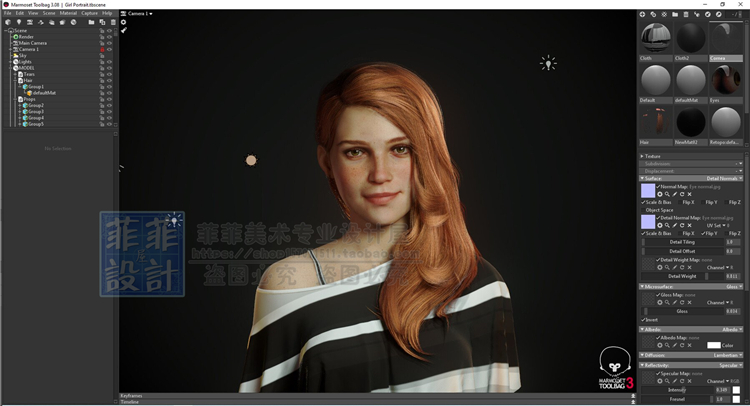Open Microsurface Gloss model dropdown

pos(734,286)
